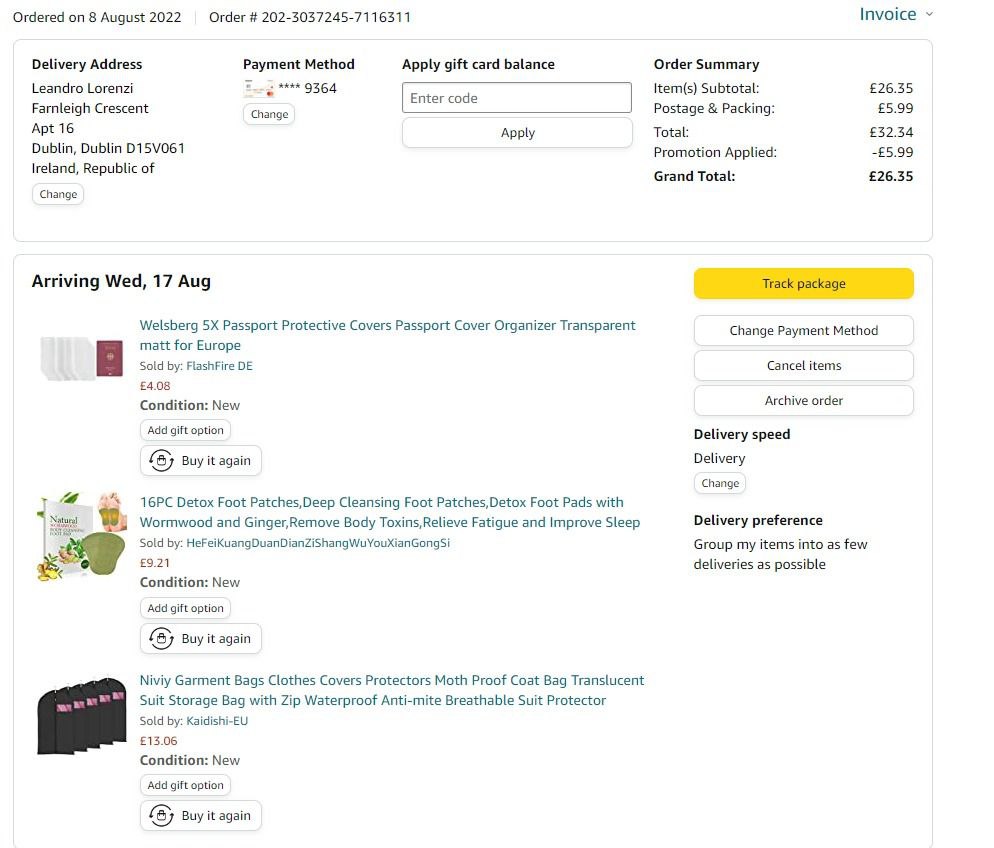Click the gift card code field
Screen dimensions: 994x848
[517, 98]
